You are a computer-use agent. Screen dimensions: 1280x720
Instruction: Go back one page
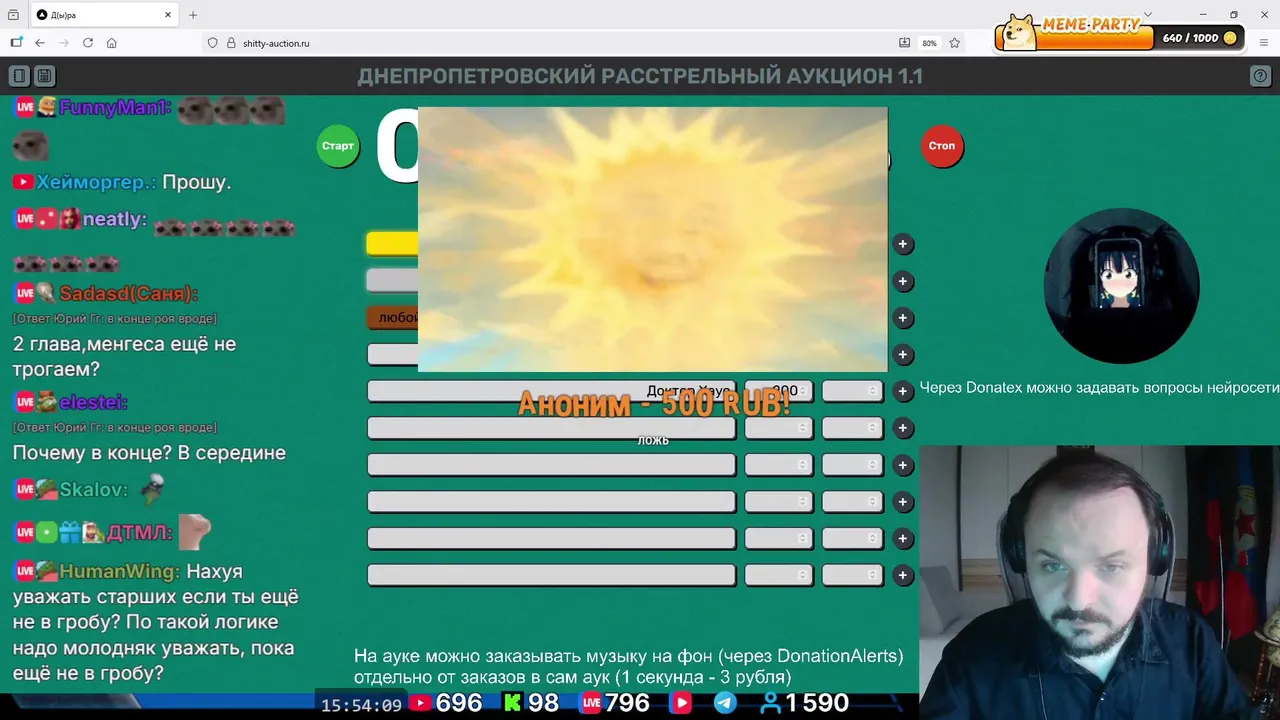tap(40, 43)
